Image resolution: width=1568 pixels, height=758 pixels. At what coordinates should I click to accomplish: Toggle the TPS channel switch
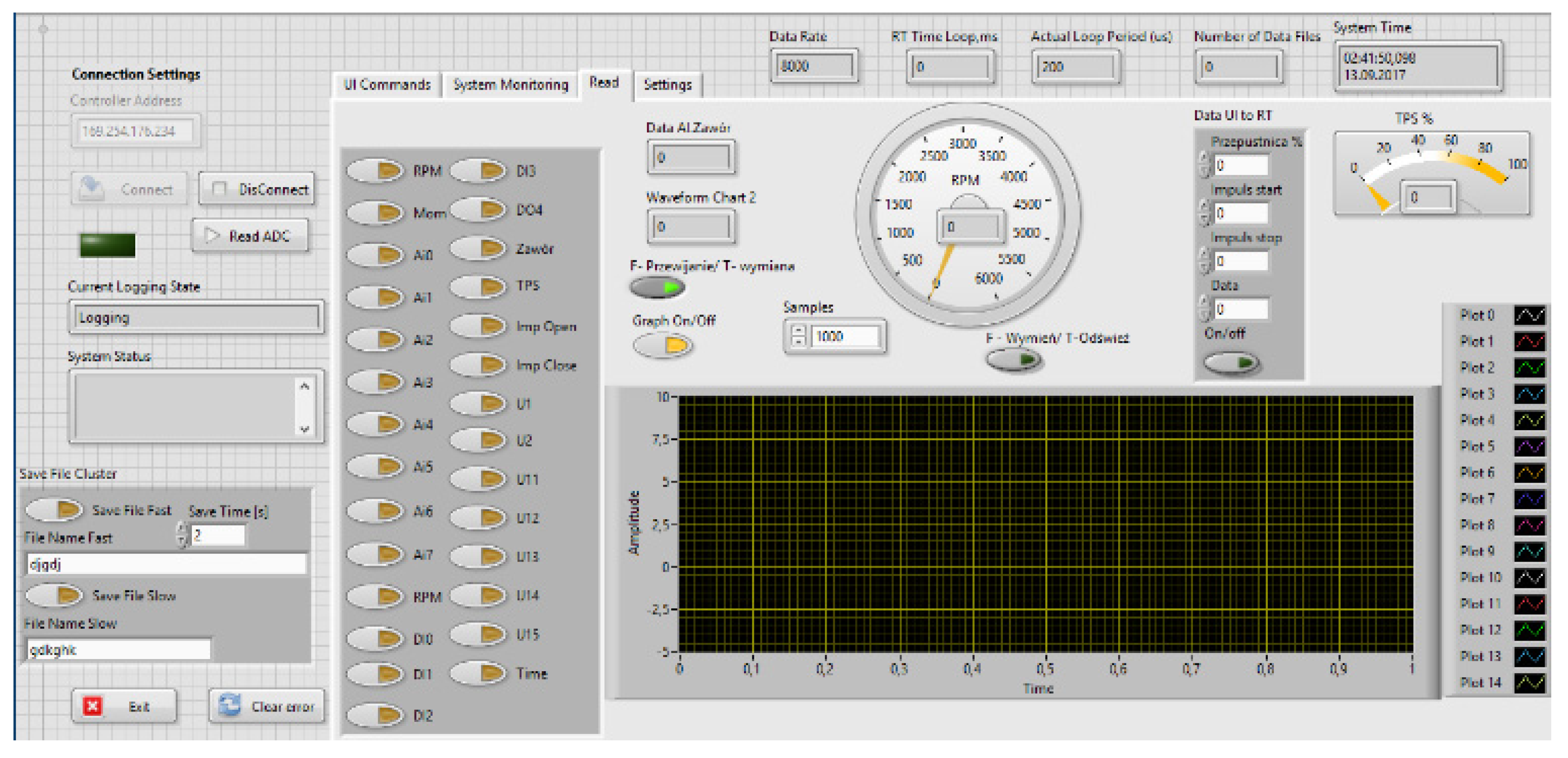[x=478, y=286]
